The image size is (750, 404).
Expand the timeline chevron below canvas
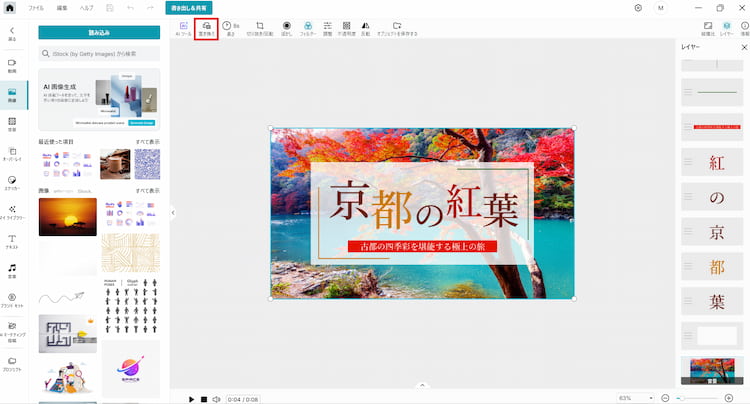(x=422, y=385)
